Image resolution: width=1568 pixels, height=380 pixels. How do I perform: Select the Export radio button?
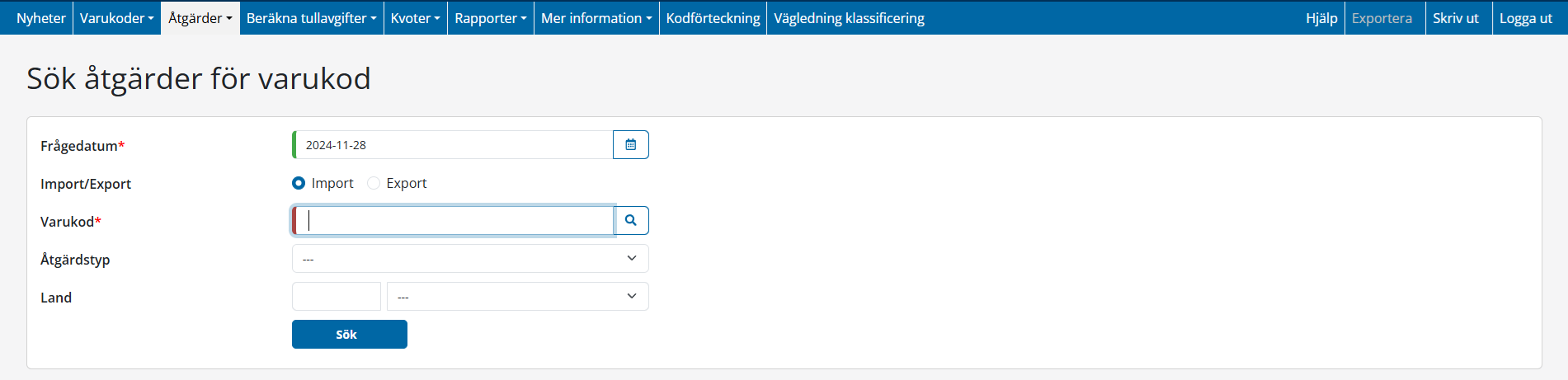pos(374,183)
